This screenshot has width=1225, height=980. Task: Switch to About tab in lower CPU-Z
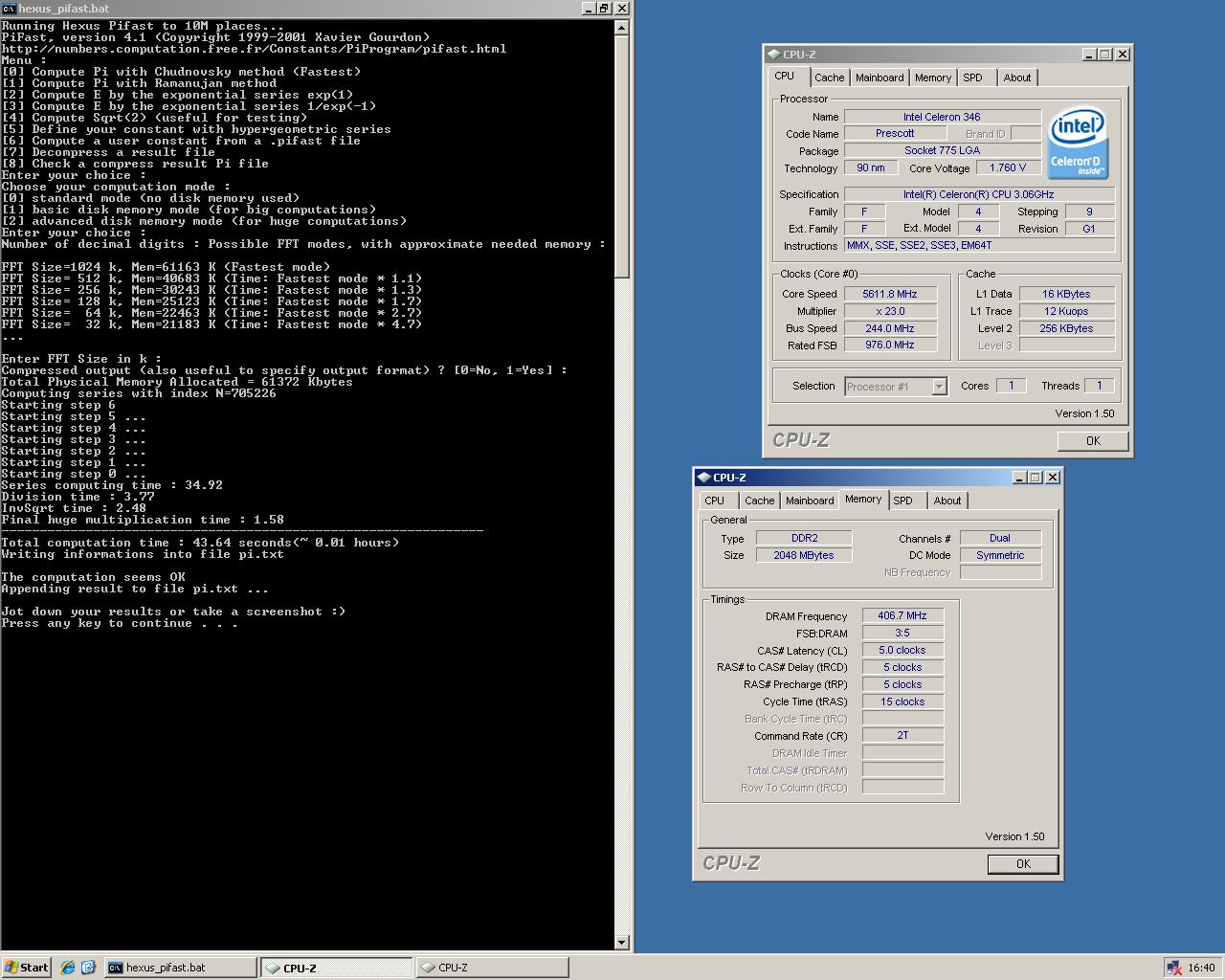click(947, 501)
